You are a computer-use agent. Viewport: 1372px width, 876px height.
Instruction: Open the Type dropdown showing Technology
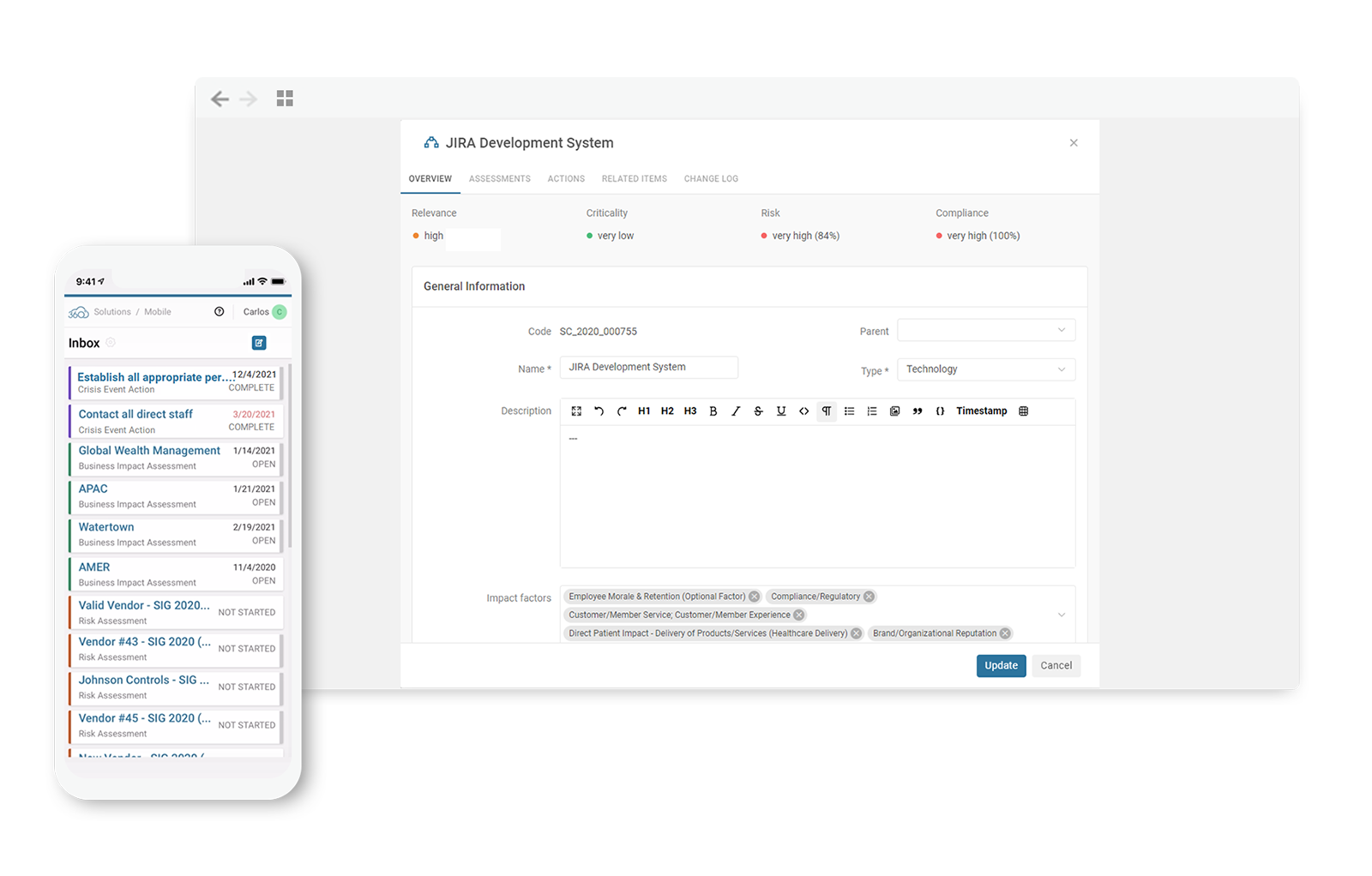click(x=986, y=369)
